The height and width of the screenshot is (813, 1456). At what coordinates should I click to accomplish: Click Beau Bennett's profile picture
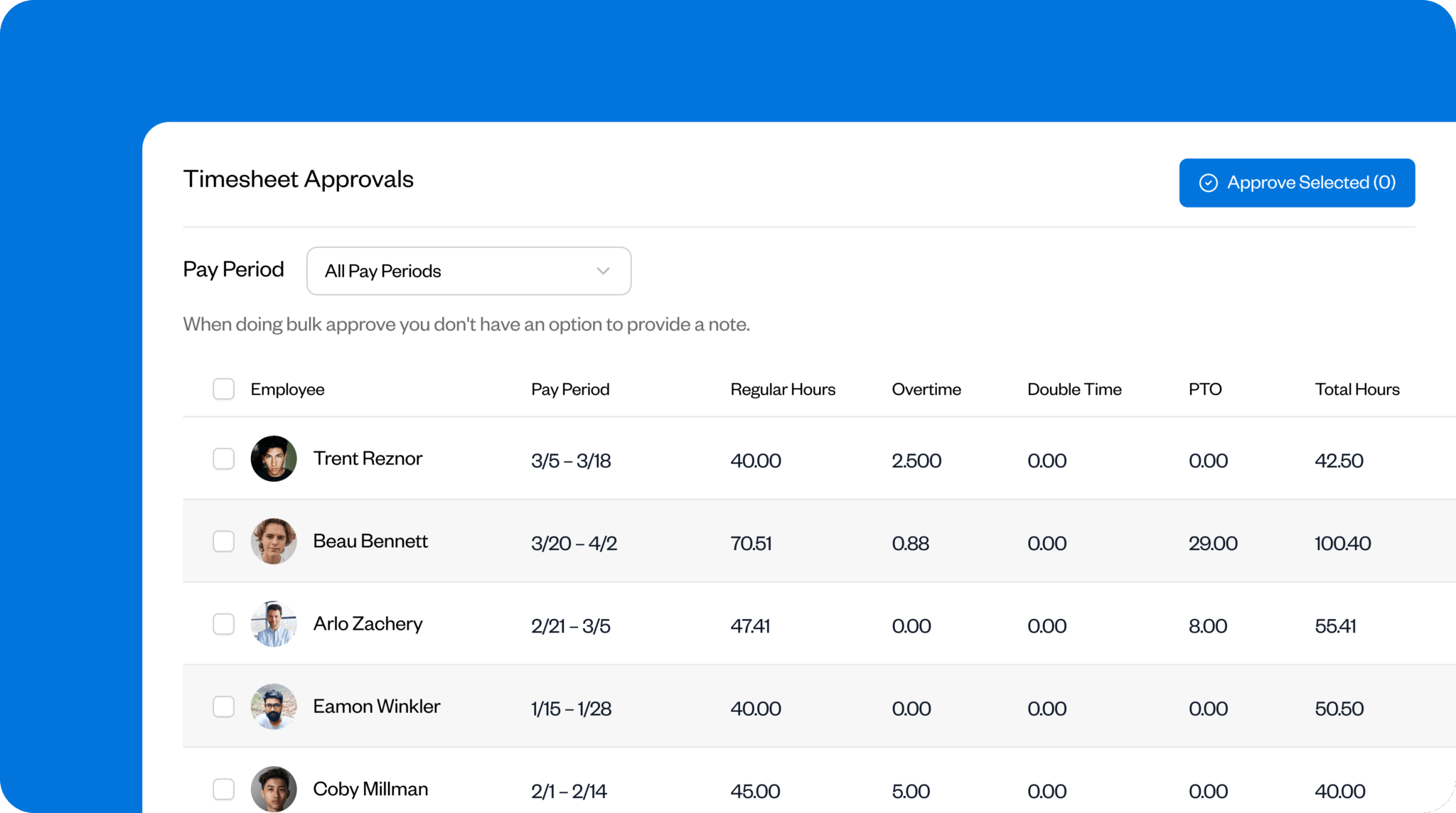[274, 541]
